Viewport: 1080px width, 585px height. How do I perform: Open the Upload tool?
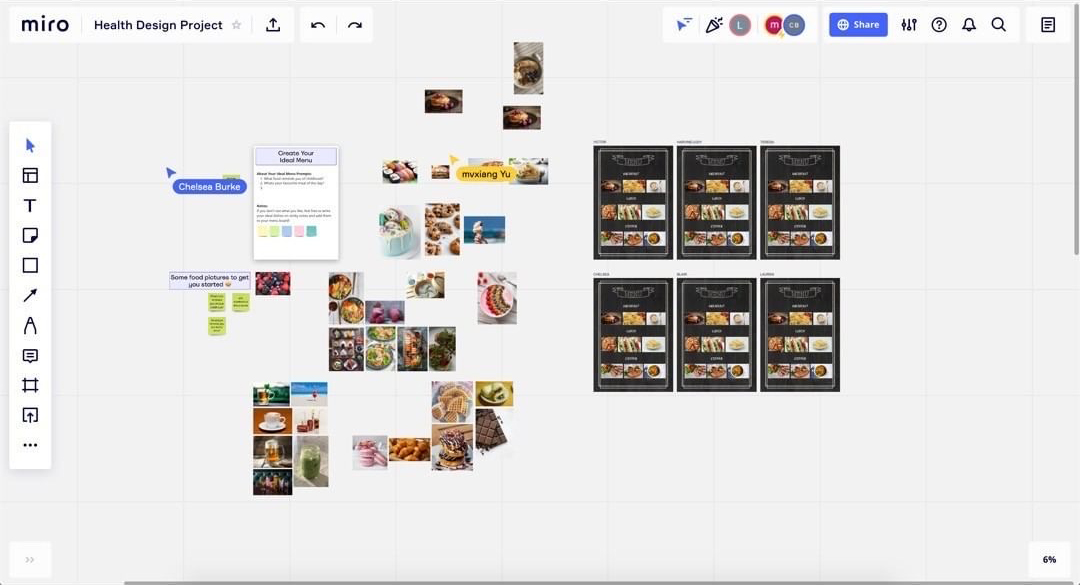click(x=30, y=415)
